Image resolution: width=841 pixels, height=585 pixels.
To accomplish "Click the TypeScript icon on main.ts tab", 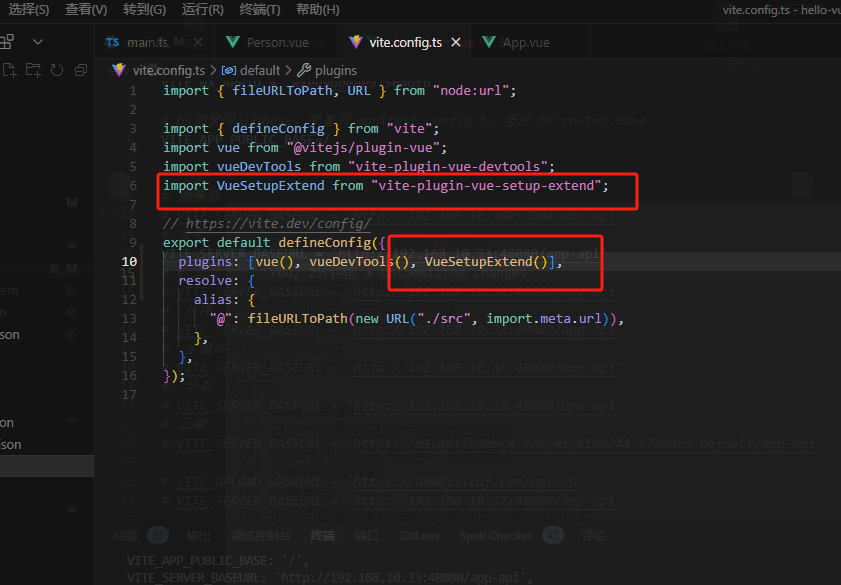I will 113,43.
